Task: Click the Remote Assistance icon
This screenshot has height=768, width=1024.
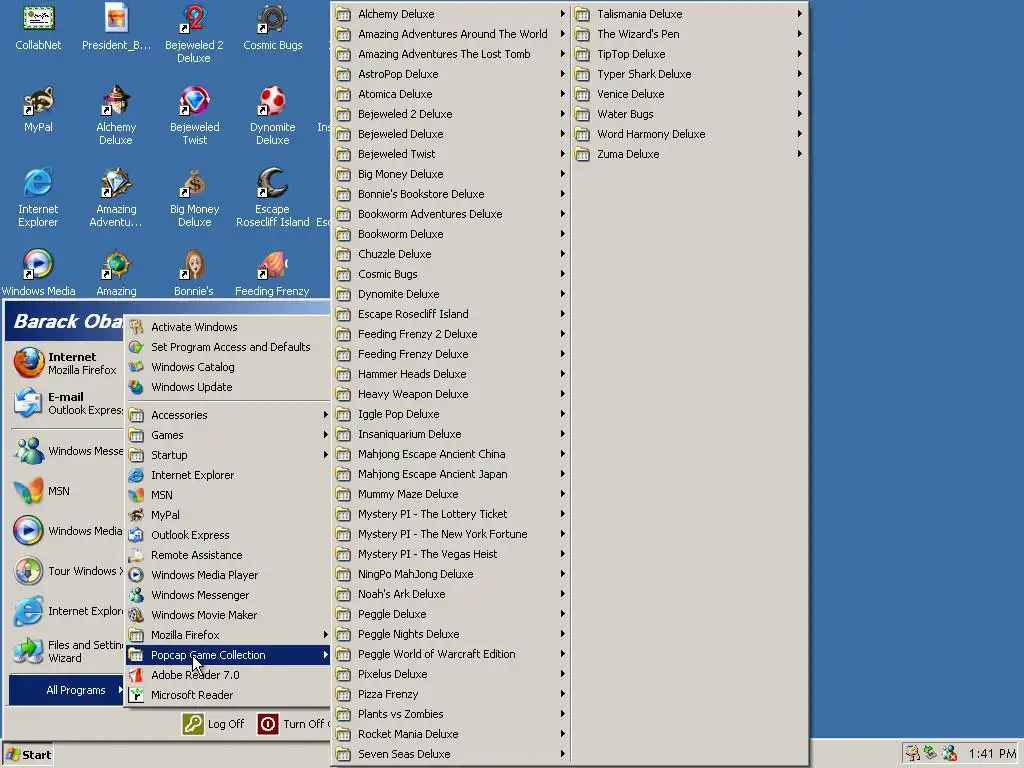Action: click(x=136, y=554)
